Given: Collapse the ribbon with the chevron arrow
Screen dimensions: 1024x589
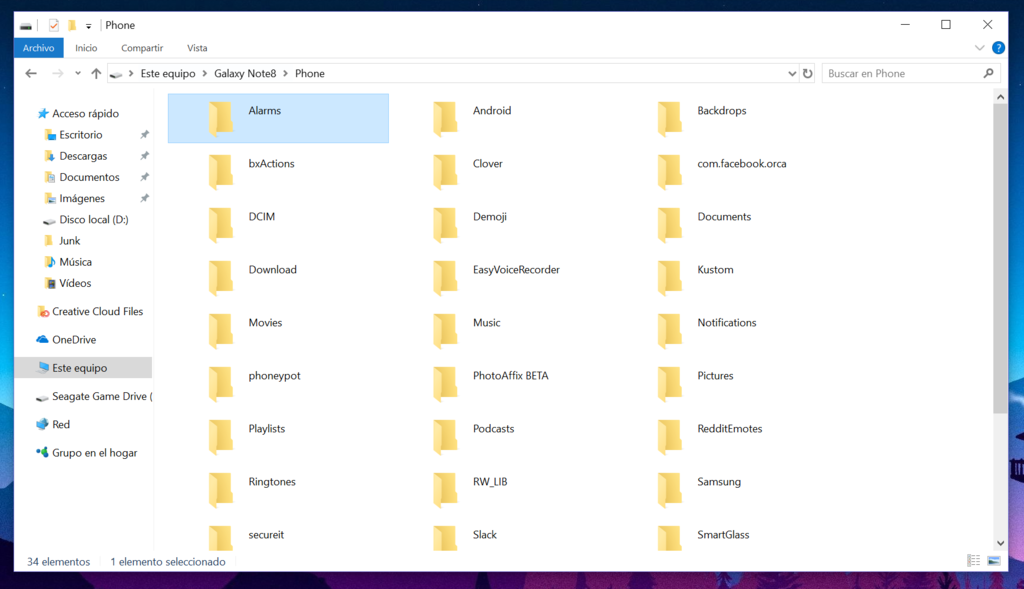Looking at the screenshot, I should (978, 47).
